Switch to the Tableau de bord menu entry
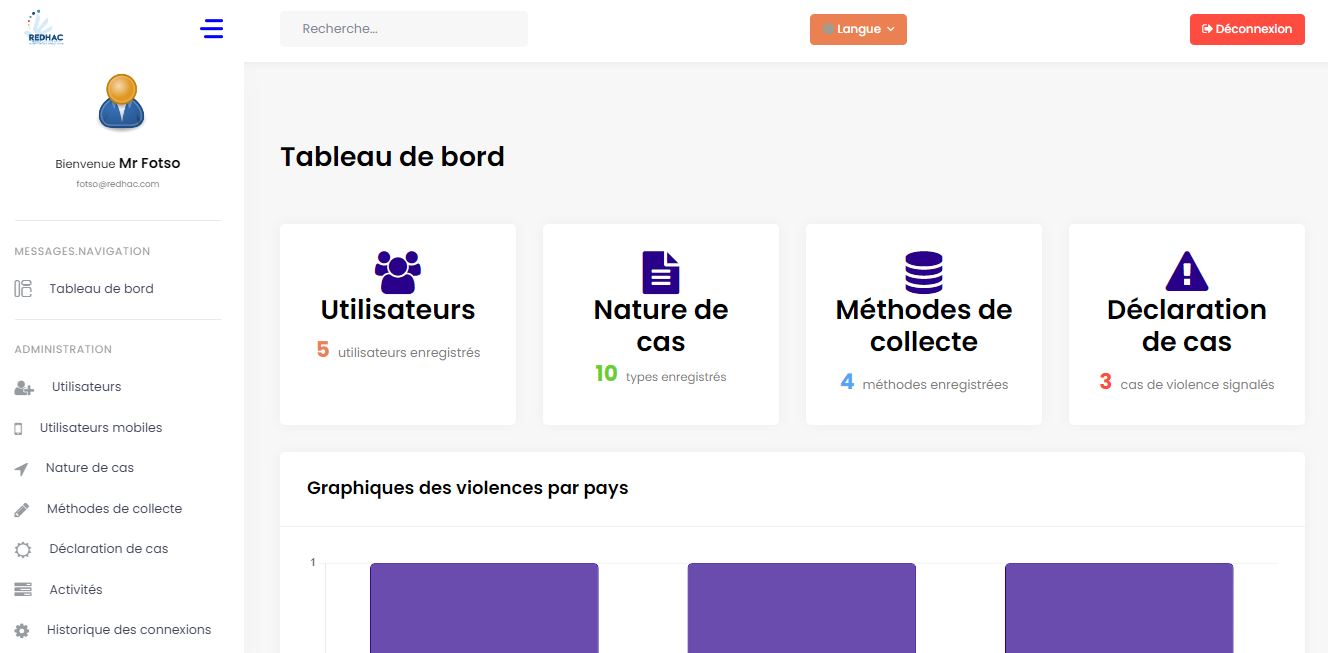 tap(100, 288)
